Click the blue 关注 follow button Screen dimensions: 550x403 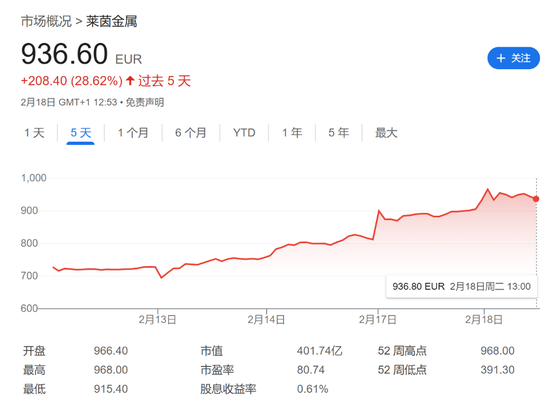(x=513, y=58)
